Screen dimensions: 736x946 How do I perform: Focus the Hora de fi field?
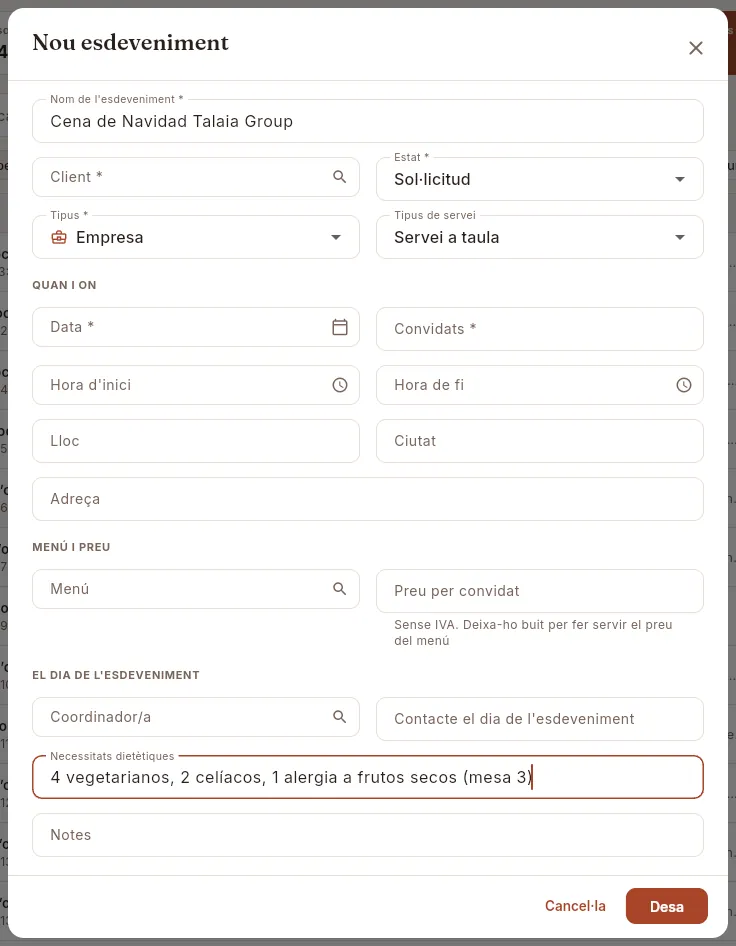point(539,385)
